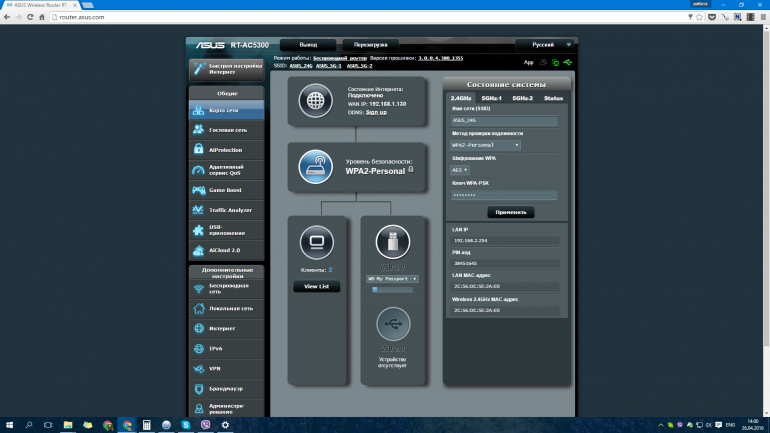Open Traffic Analyzer page
Screen dimensions: 770x433
tap(226, 210)
